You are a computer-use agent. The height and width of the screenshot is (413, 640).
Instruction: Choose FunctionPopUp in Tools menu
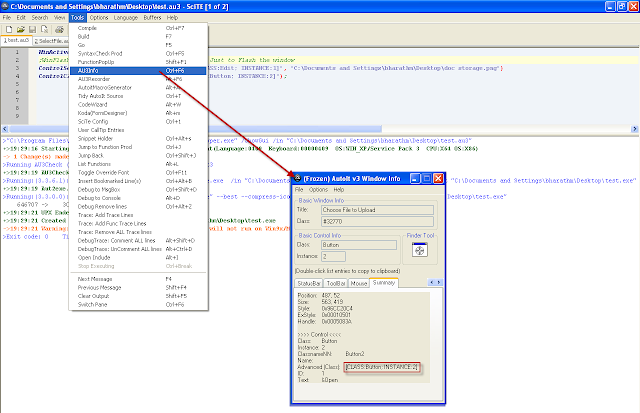(138, 62)
